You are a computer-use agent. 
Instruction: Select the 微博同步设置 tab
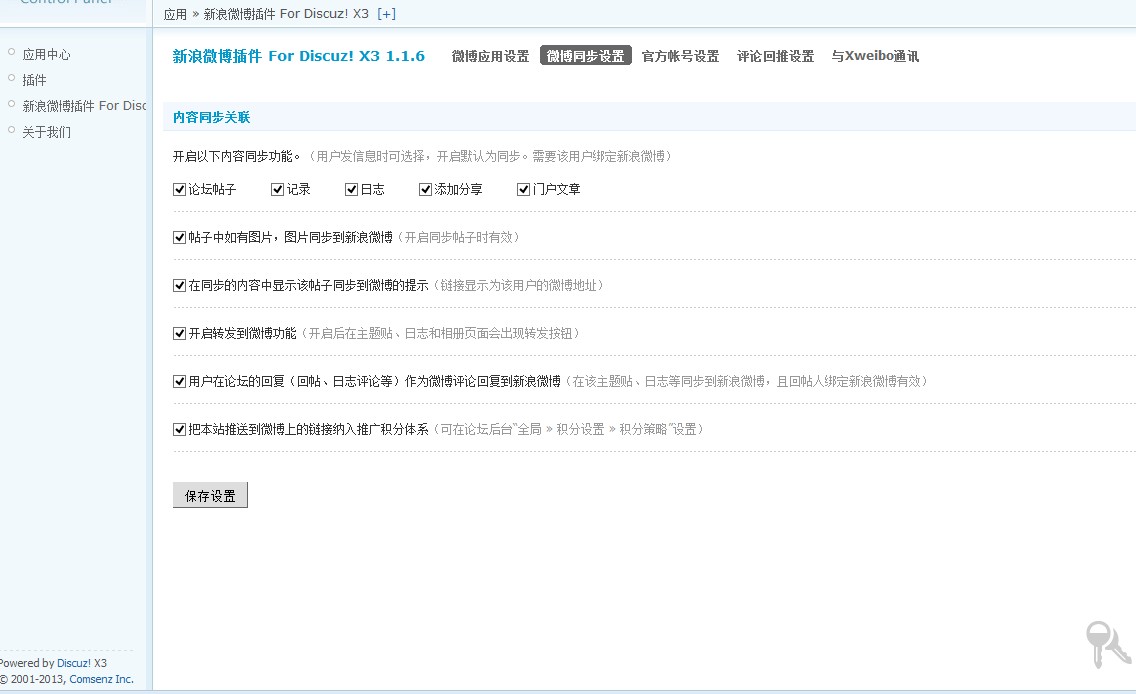pyautogui.click(x=585, y=56)
